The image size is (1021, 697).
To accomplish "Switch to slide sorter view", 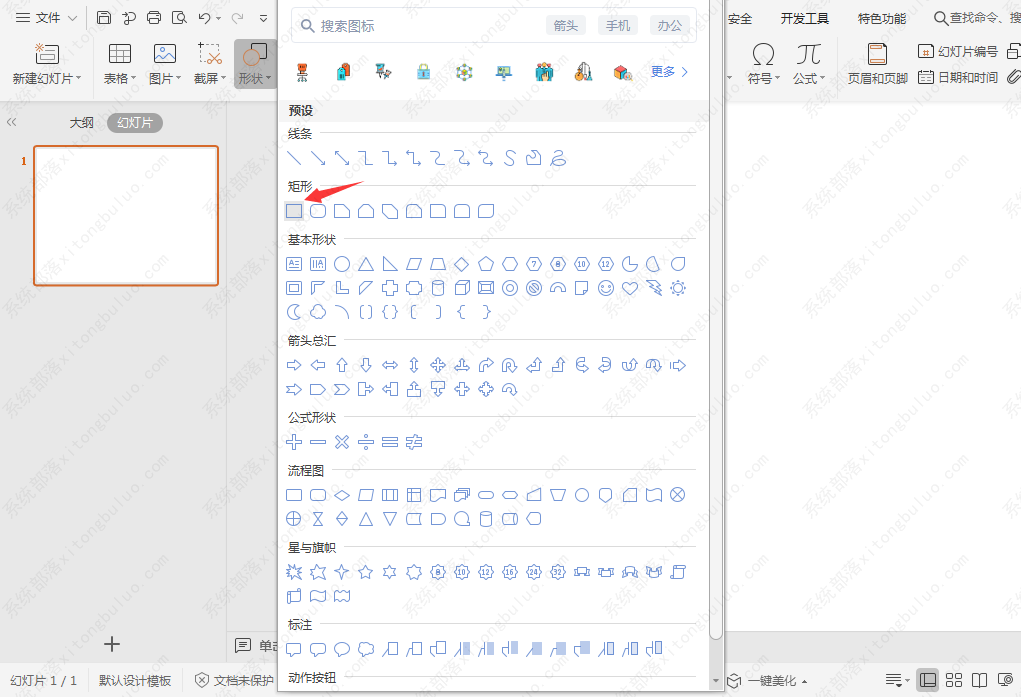I will click(x=954, y=681).
